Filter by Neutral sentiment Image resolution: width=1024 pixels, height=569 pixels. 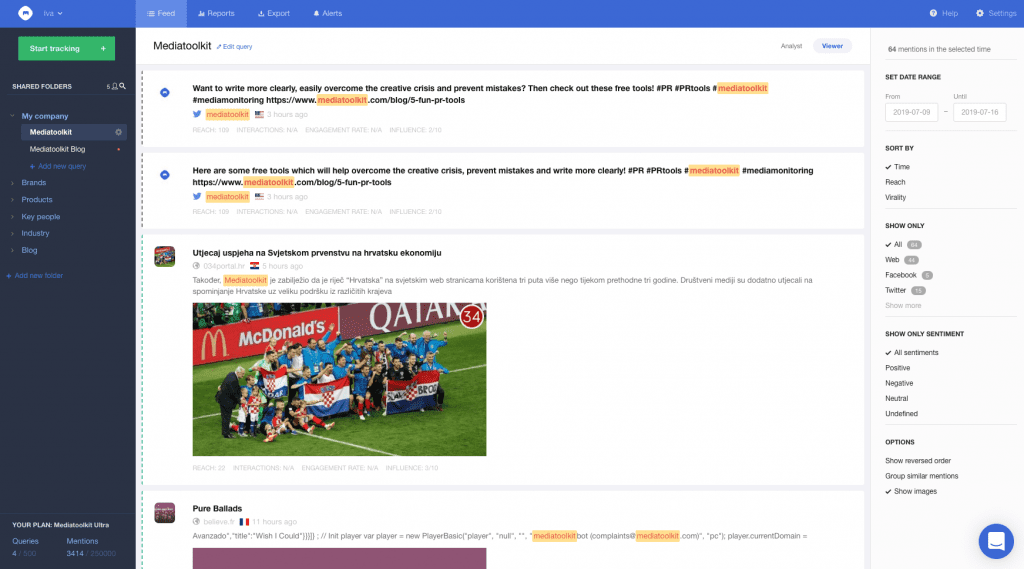tap(896, 398)
